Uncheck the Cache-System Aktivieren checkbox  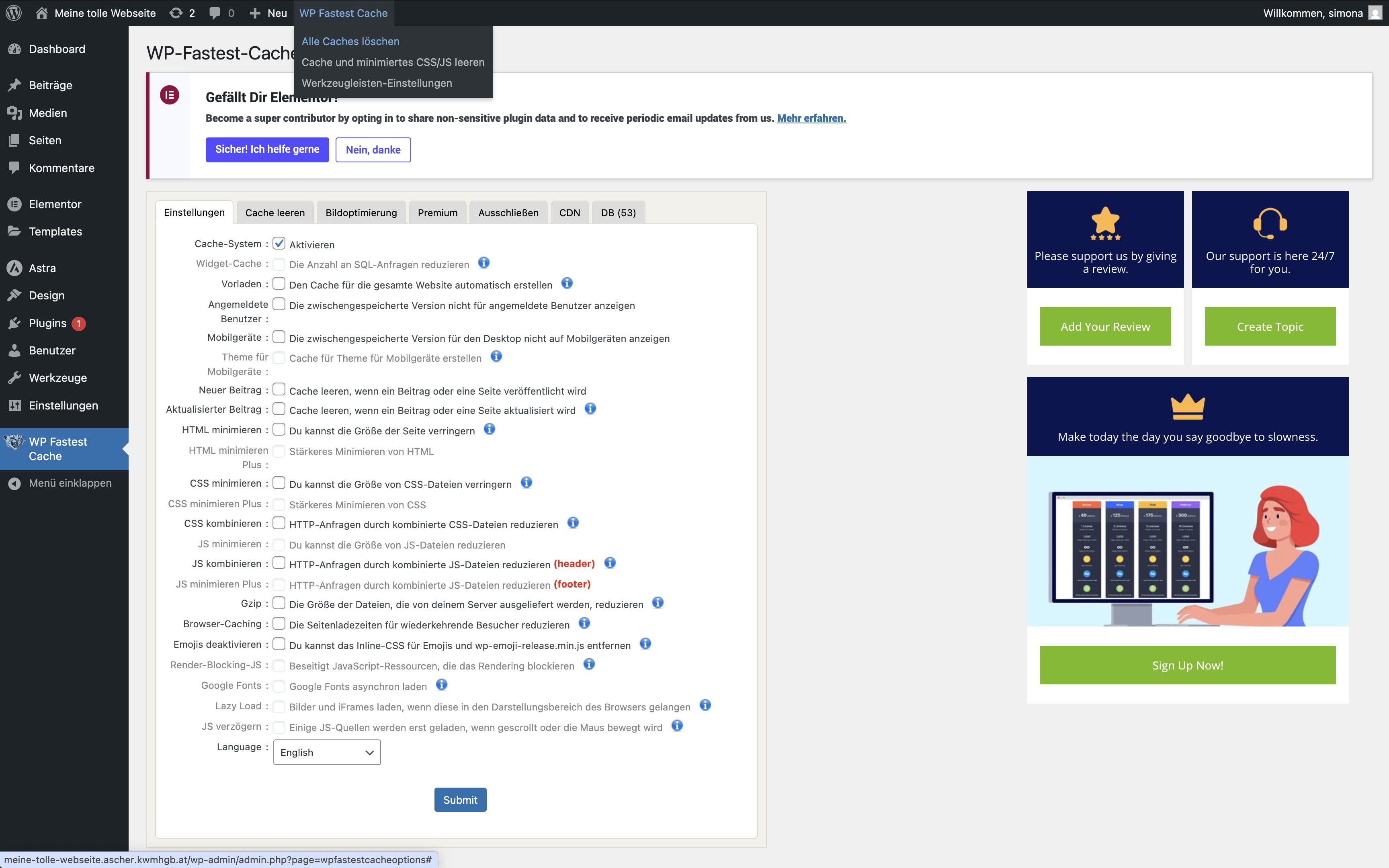tap(279, 244)
